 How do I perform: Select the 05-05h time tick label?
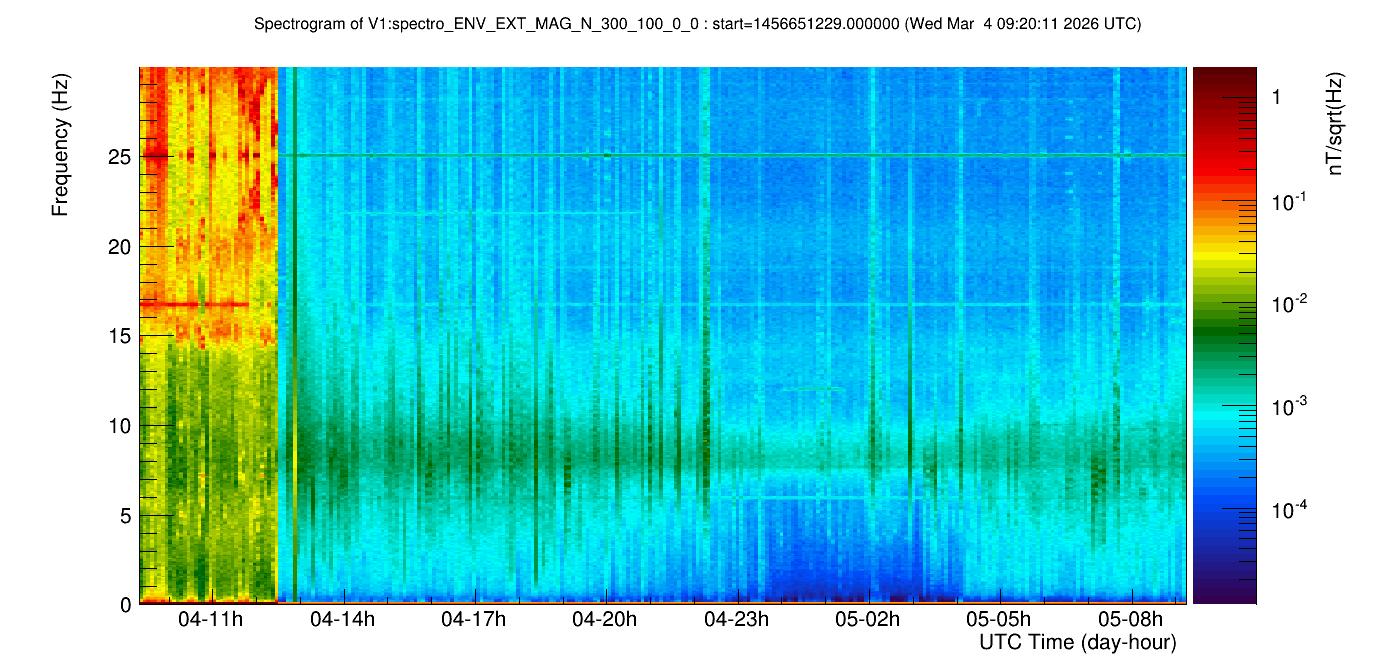click(998, 619)
